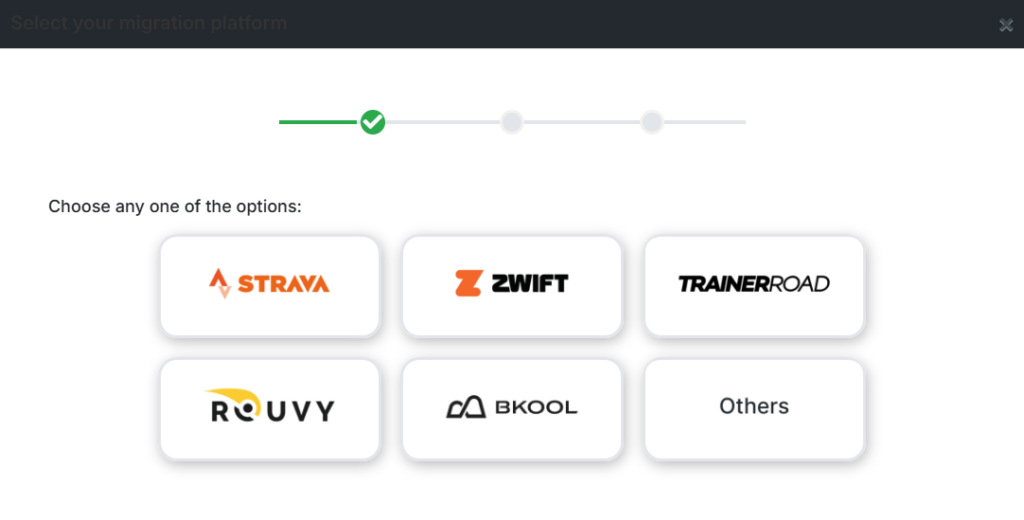Click the Bkool mountain outline icon
Image resolution: width=1024 pixels, height=520 pixels.
click(465, 407)
